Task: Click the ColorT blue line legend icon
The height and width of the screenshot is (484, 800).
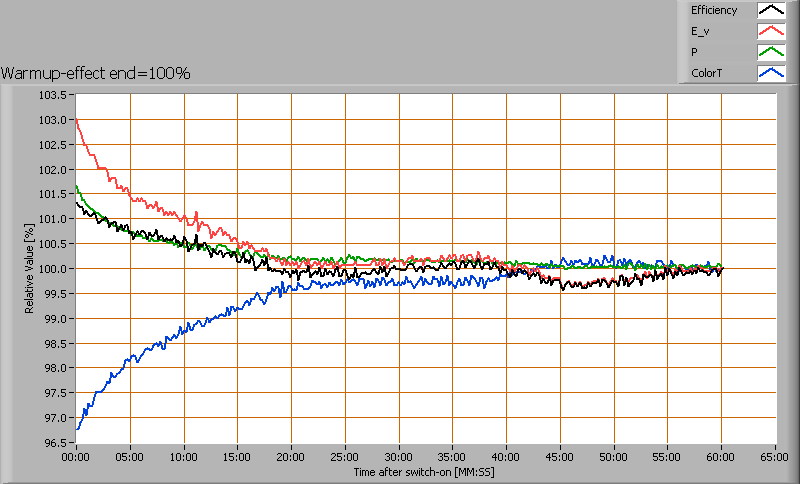Action: click(770, 73)
